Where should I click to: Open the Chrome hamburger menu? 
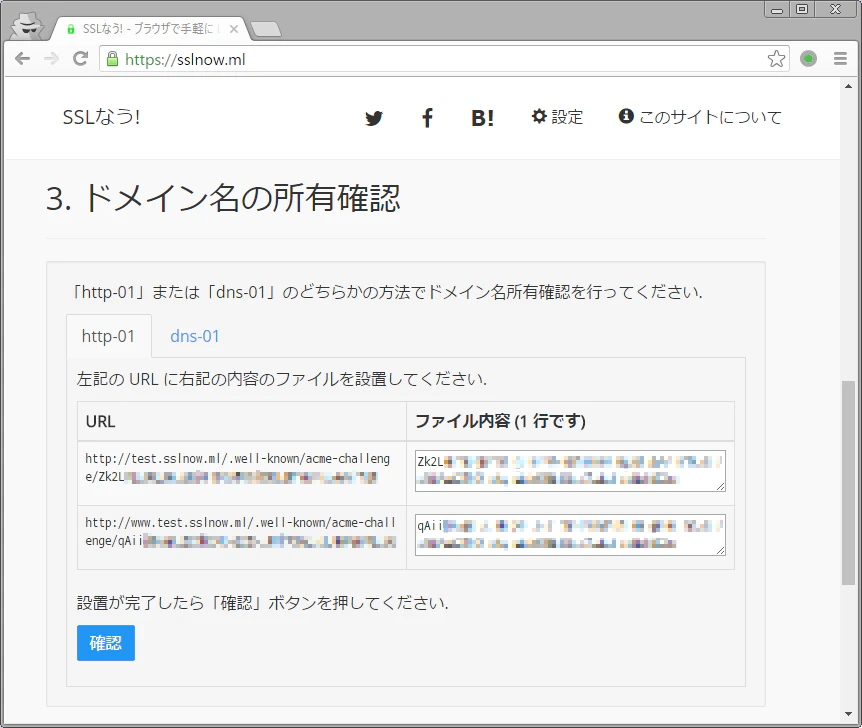840,58
